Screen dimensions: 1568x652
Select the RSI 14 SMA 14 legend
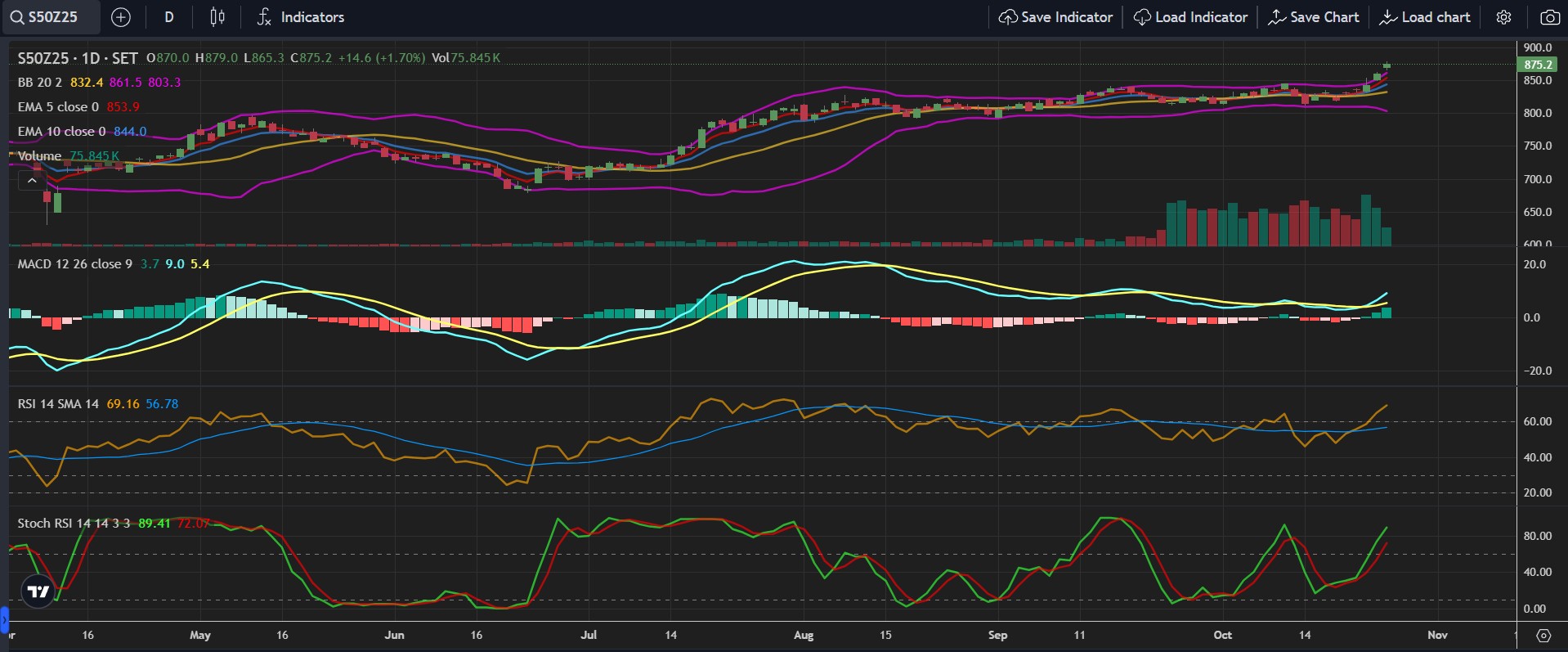[58, 404]
